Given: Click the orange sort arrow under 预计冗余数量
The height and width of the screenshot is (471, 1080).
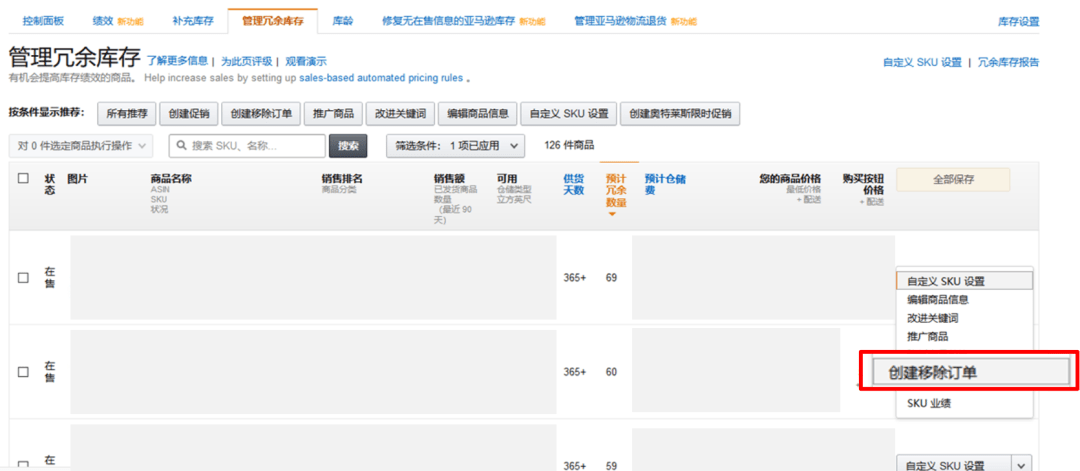Looking at the screenshot, I should (612, 214).
